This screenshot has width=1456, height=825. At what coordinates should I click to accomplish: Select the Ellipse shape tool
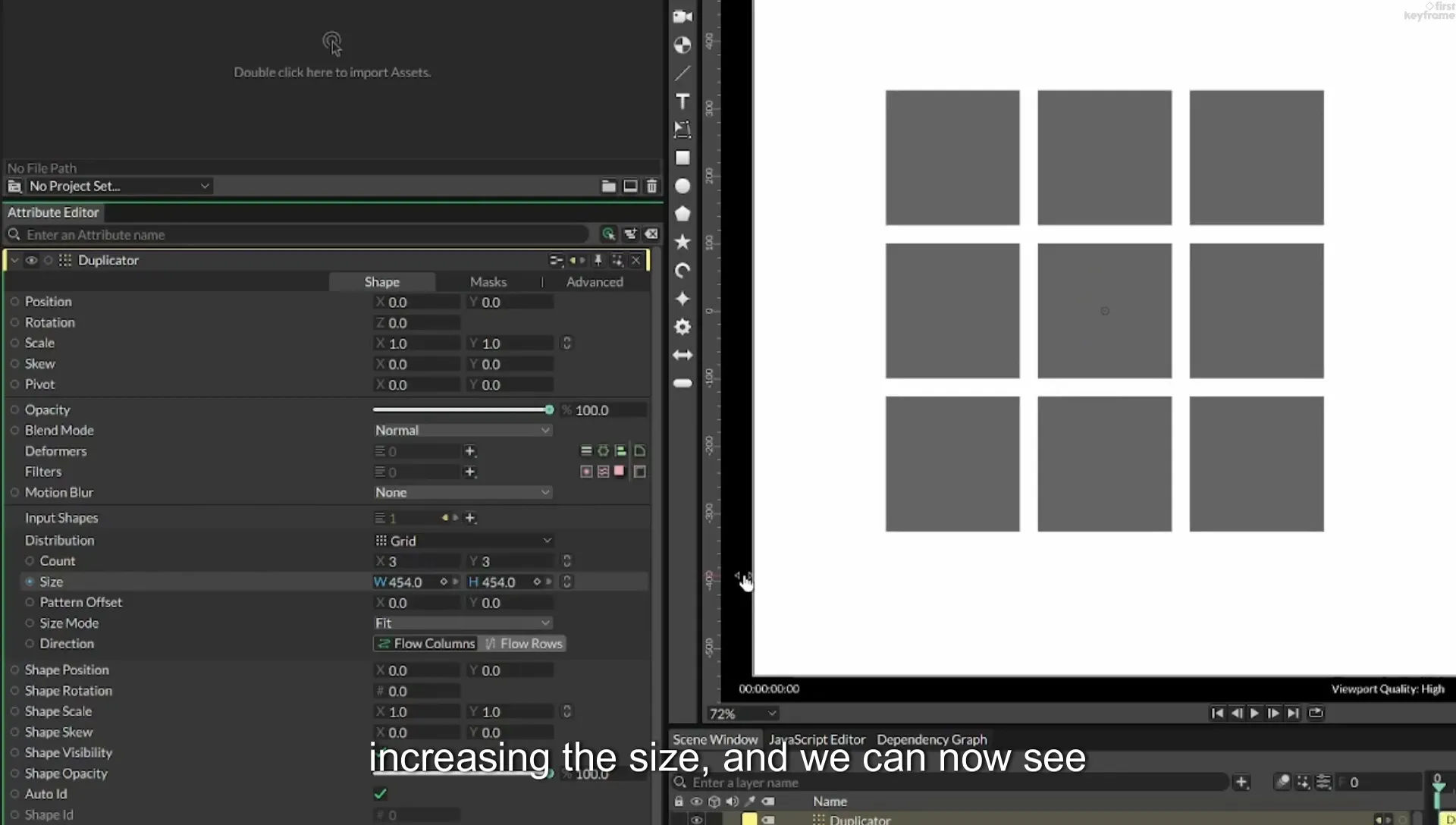coord(682,186)
